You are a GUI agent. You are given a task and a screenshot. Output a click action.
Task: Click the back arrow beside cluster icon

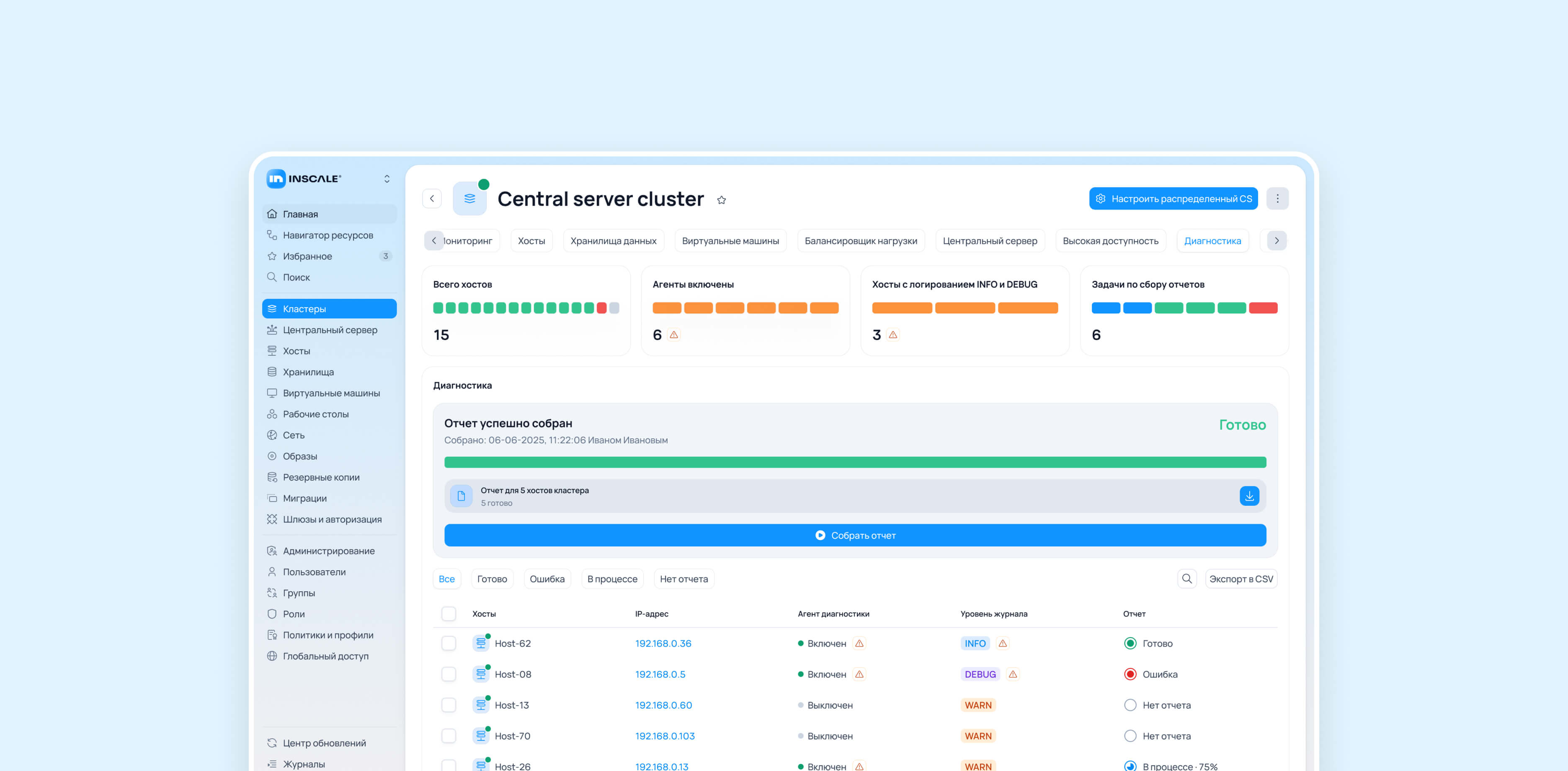tap(431, 199)
